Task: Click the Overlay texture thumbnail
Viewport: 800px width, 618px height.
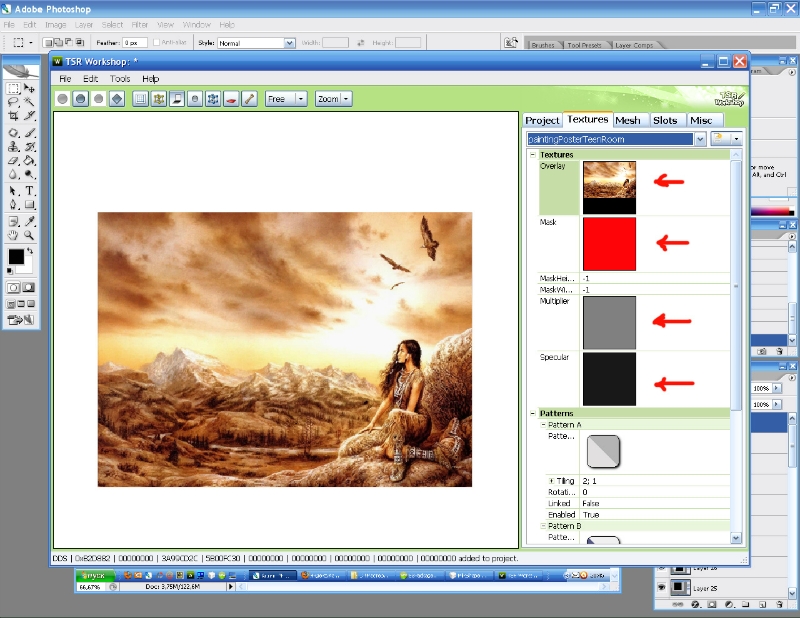Action: point(609,186)
